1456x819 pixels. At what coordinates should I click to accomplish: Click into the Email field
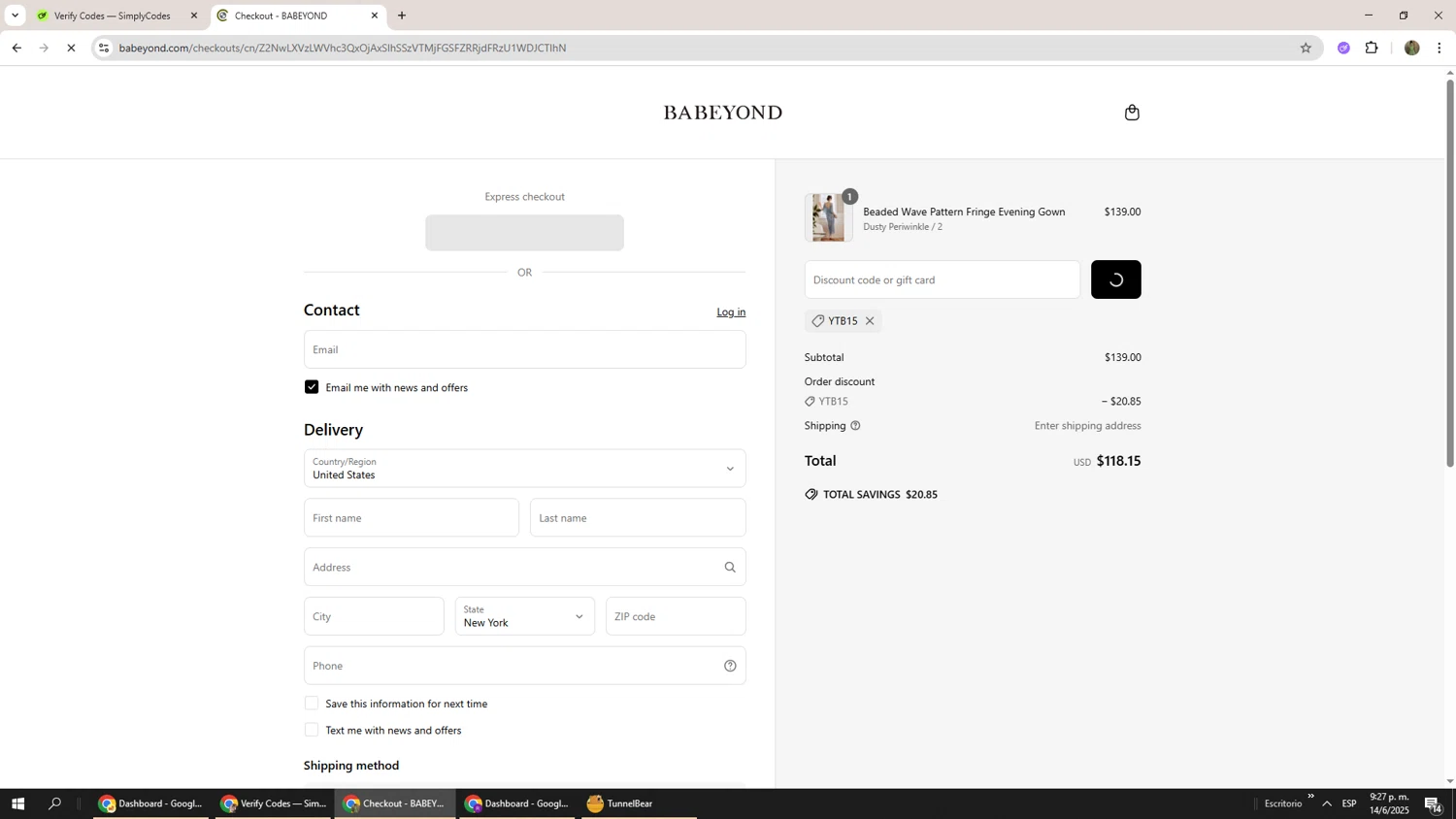[x=525, y=349]
